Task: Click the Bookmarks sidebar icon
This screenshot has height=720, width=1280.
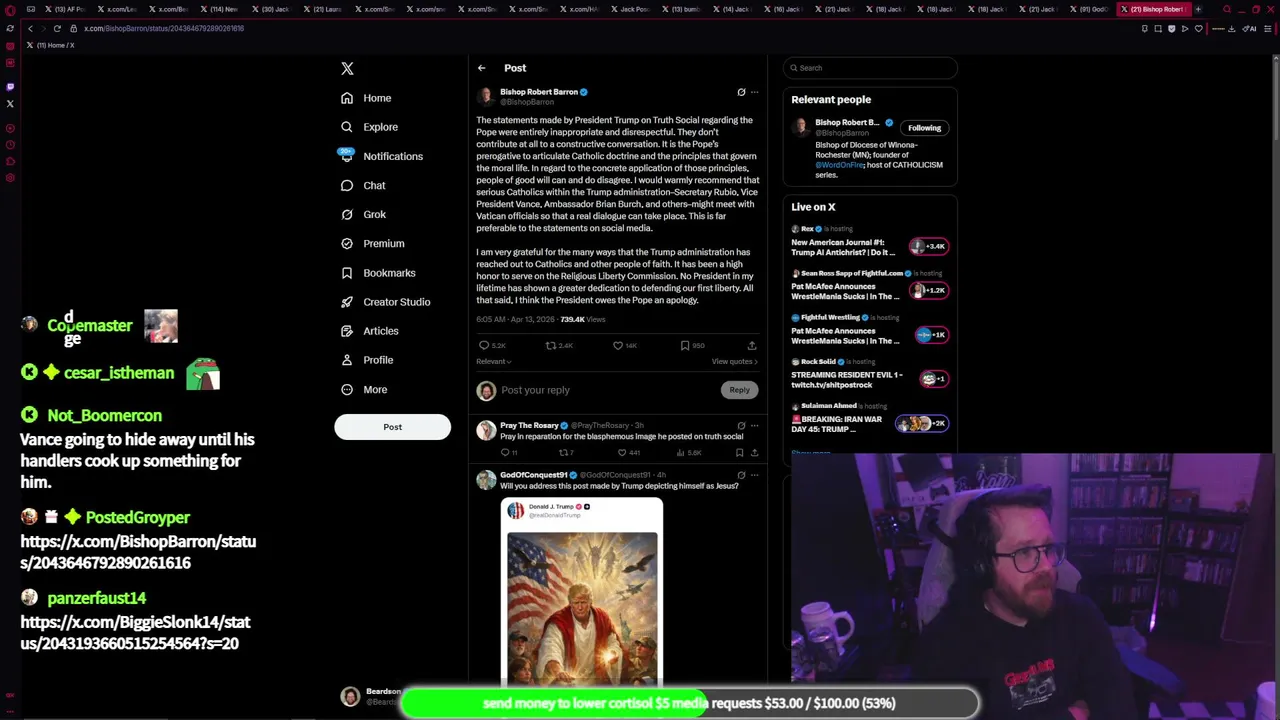Action: (x=347, y=273)
